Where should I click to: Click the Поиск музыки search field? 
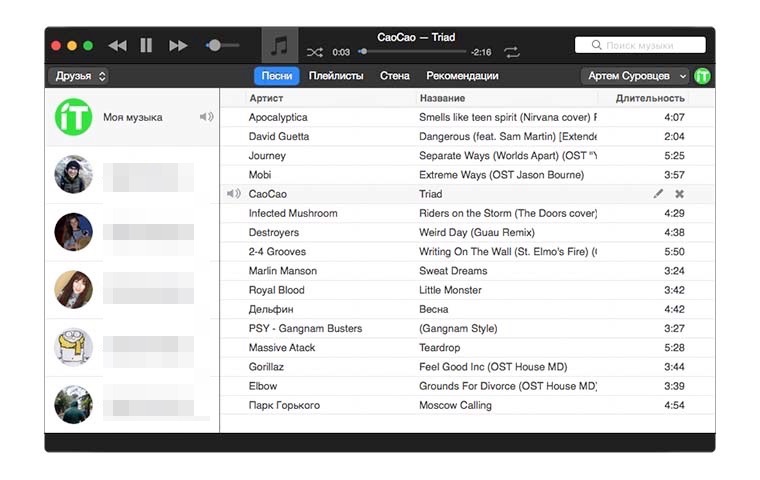(x=640, y=45)
